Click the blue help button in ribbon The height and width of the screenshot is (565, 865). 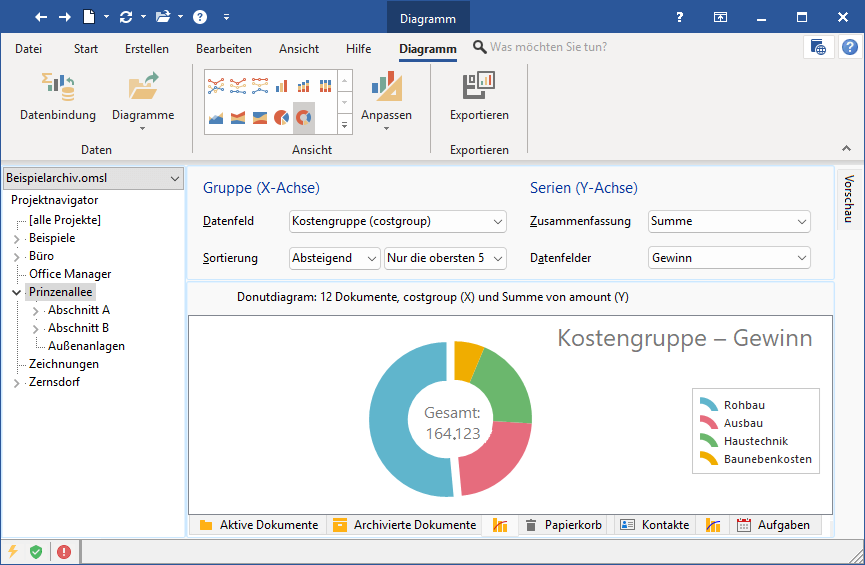pyautogui.click(x=850, y=47)
